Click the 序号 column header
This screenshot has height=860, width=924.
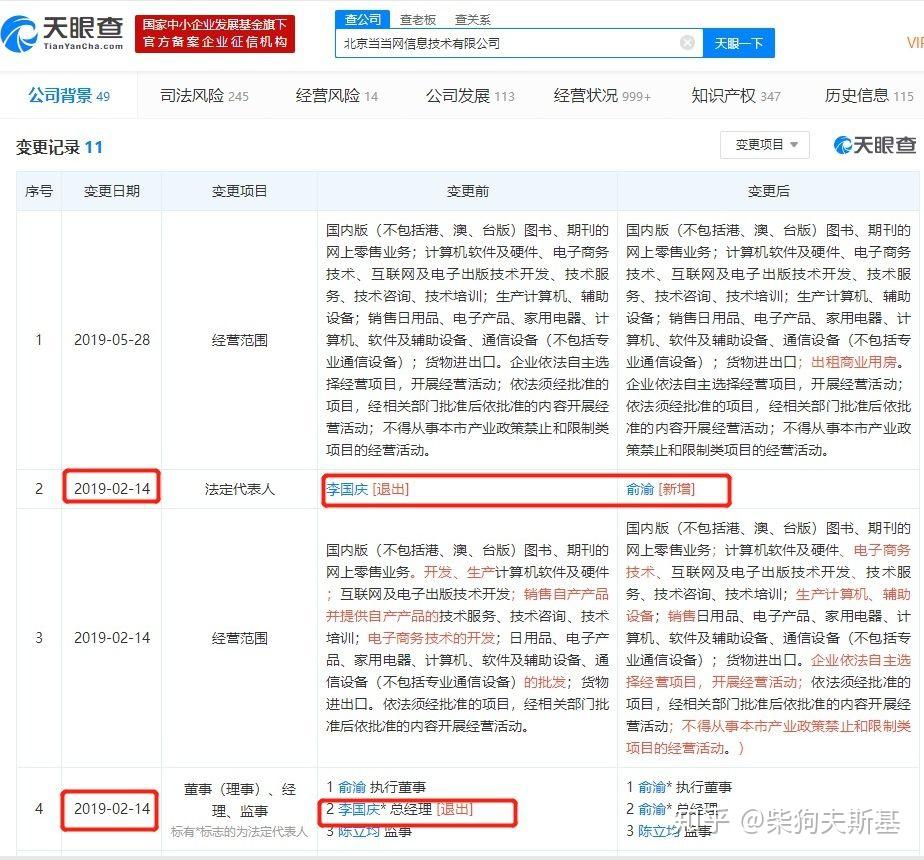coord(39,191)
